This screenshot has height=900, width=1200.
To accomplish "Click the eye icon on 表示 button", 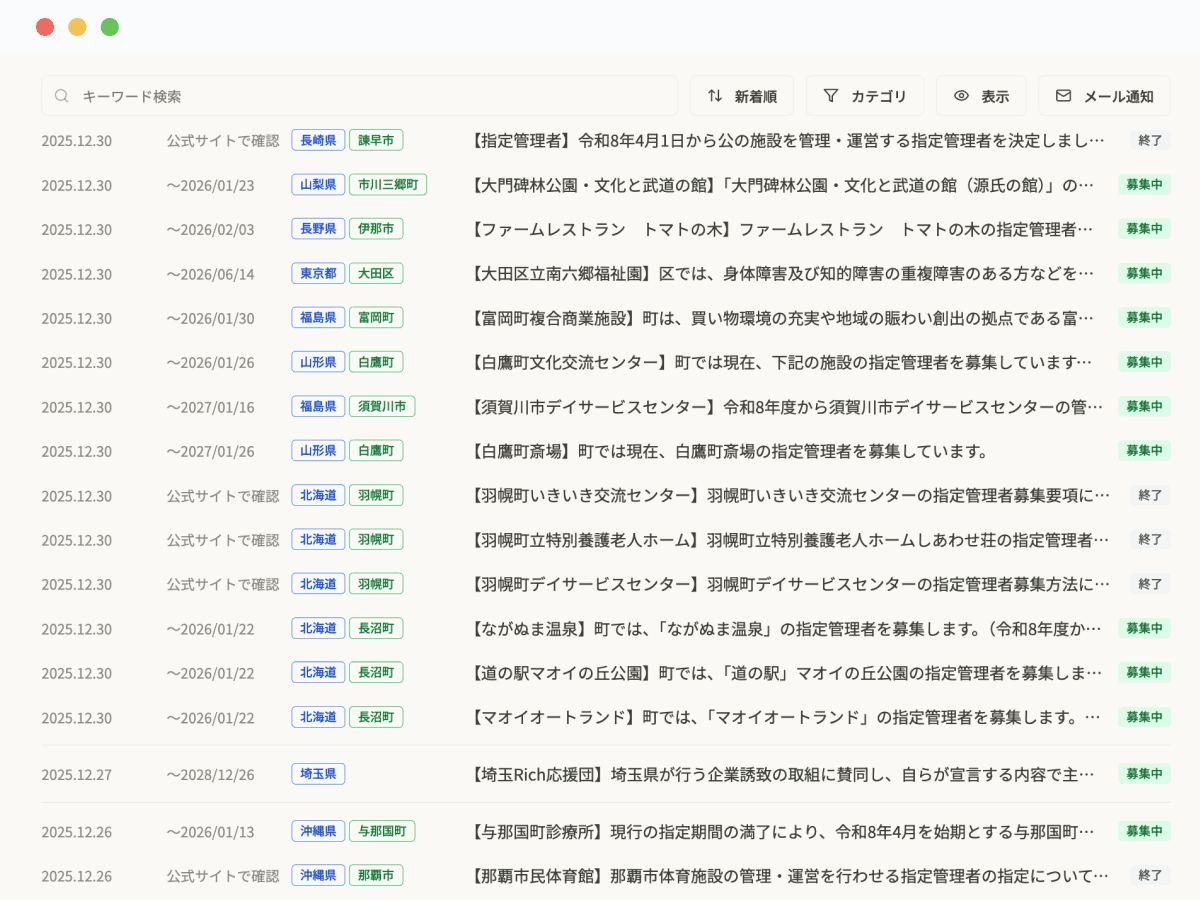I will click(x=963, y=95).
